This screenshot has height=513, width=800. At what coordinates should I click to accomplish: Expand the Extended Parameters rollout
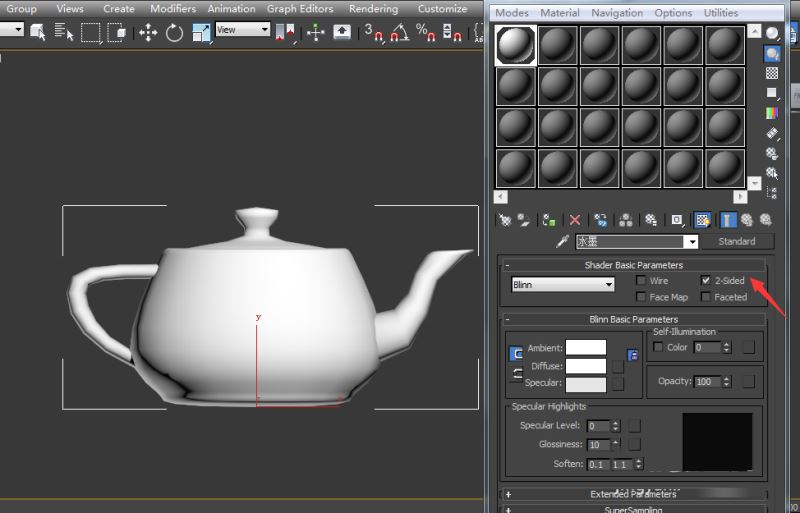click(633, 494)
